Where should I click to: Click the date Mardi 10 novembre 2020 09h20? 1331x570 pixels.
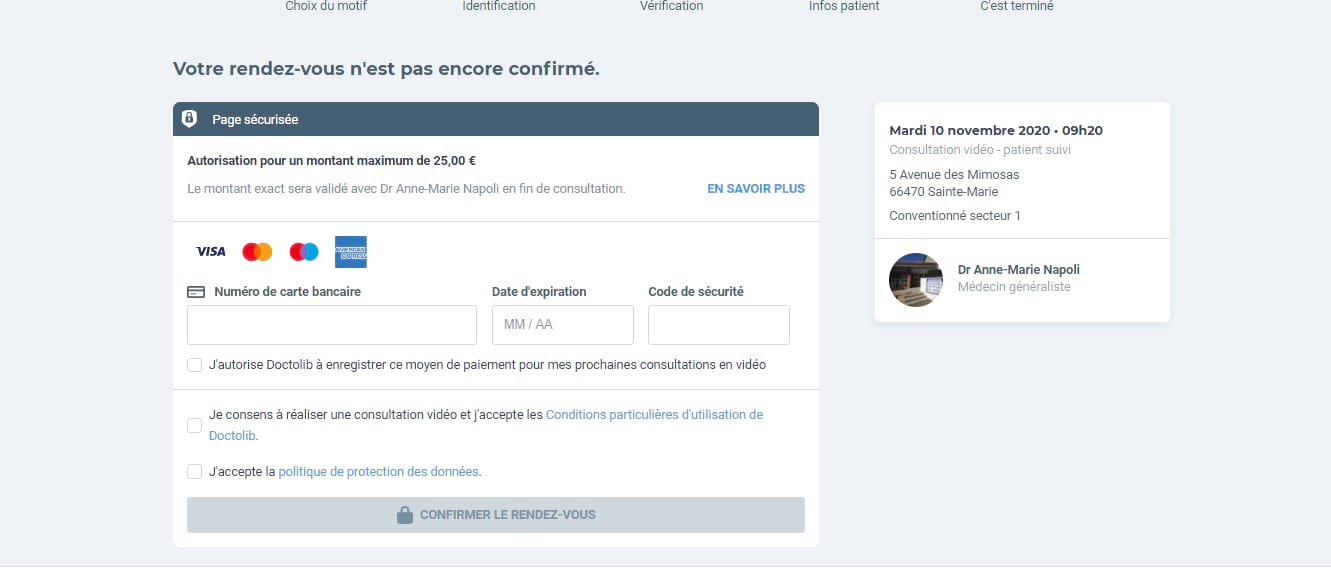[x=996, y=131]
